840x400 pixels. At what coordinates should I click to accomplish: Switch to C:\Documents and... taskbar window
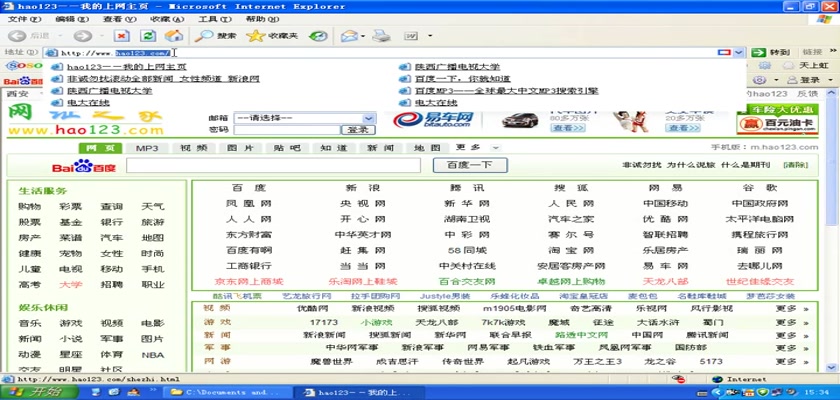(x=230, y=392)
